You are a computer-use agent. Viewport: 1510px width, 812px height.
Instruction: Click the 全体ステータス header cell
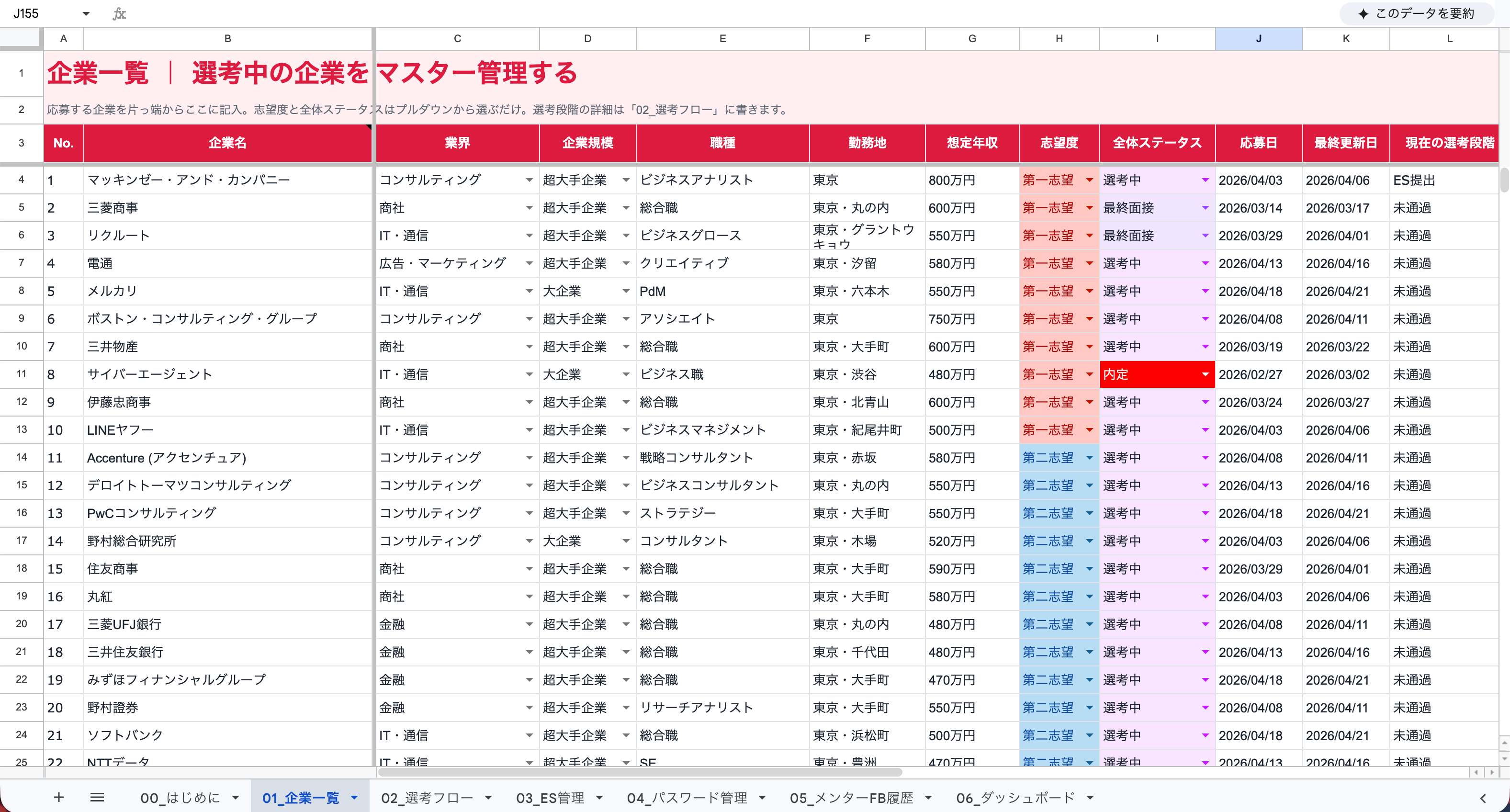coord(1157,143)
